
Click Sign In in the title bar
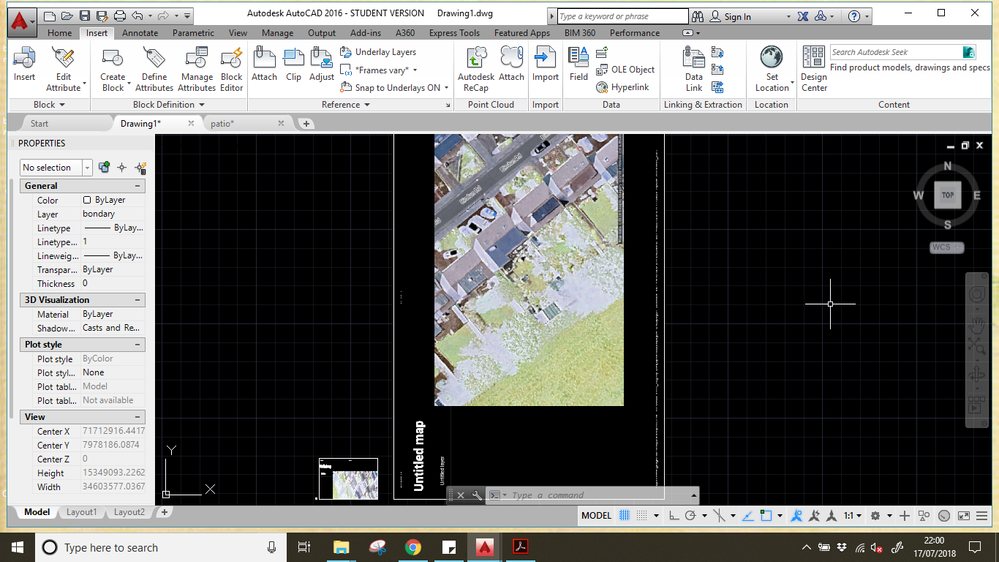tap(736, 17)
